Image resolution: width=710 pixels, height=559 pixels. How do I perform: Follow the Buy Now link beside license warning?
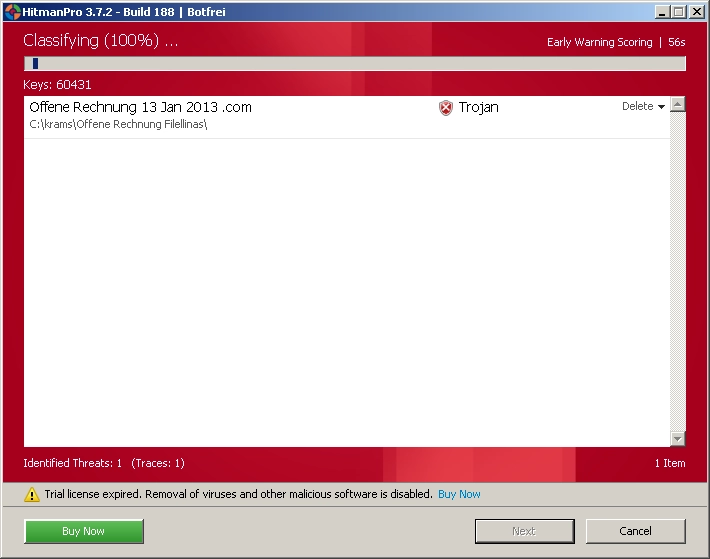pos(459,494)
